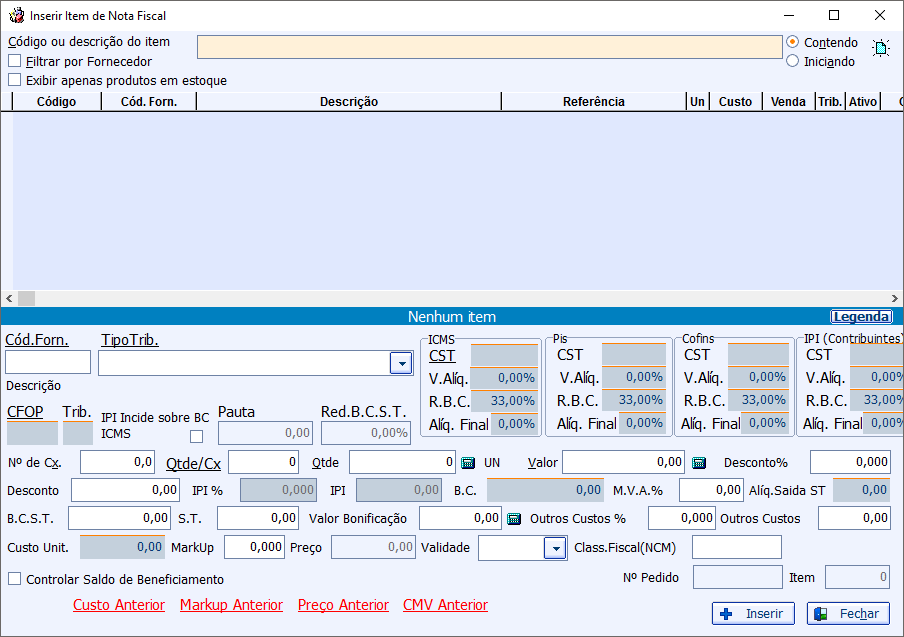Open the Markup Anterior link

pos(231,605)
